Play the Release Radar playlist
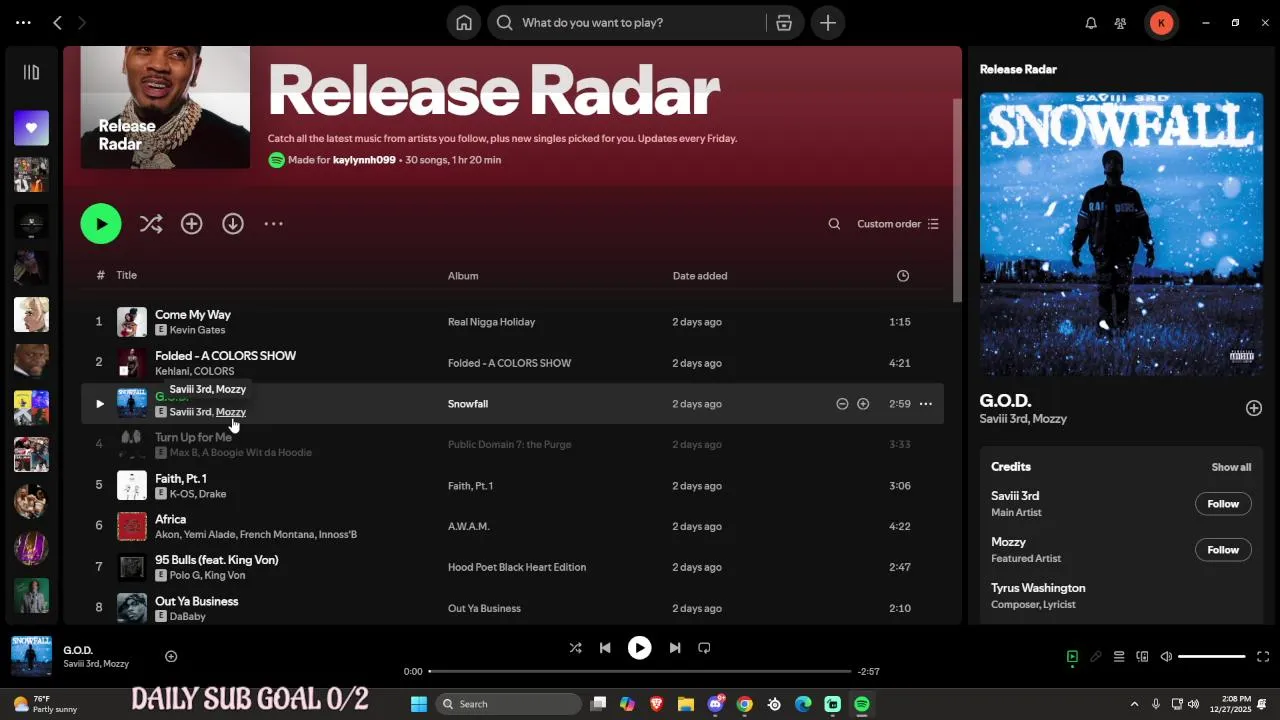Screen dimensions: 1280x720 [x=101, y=224]
